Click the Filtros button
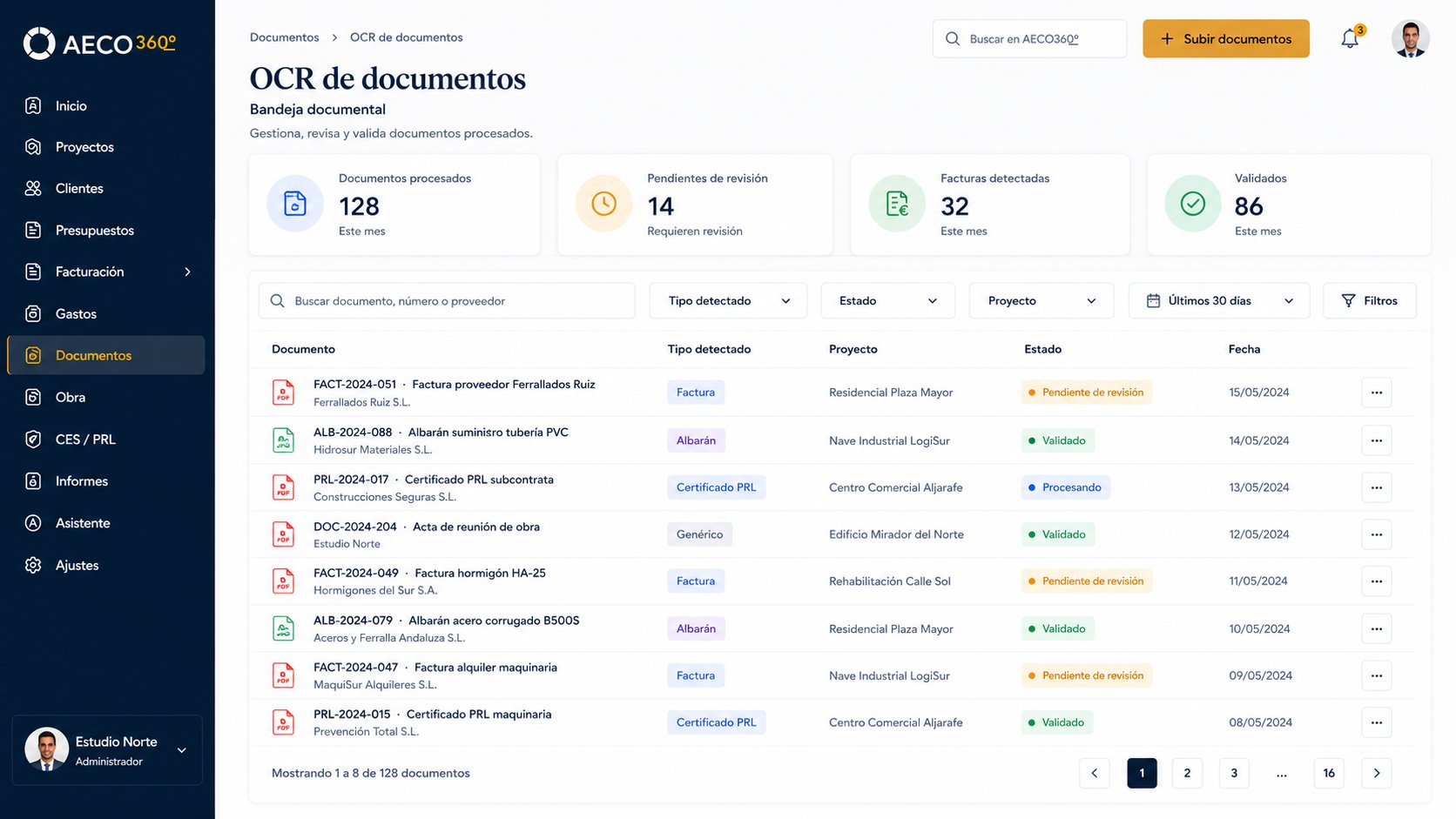The height and width of the screenshot is (819, 1456). click(x=1370, y=301)
